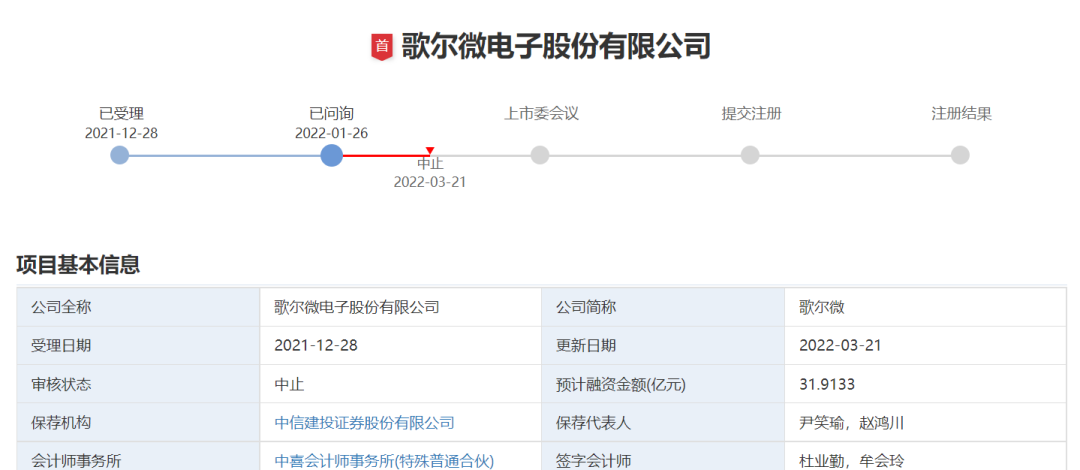The width and height of the screenshot is (1080, 470).
Task: Click the 提交注册 timeline node circle
Action: 750,155
